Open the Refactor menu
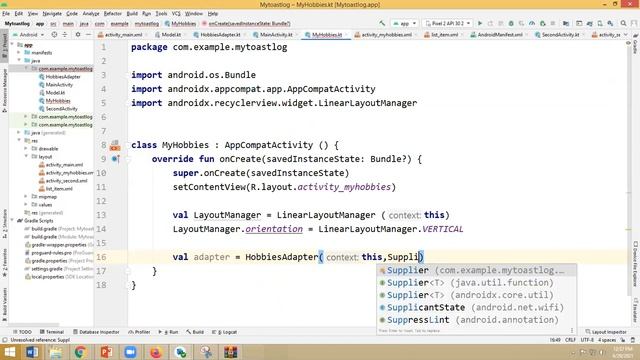The image size is (640, 360). point(113,13)
